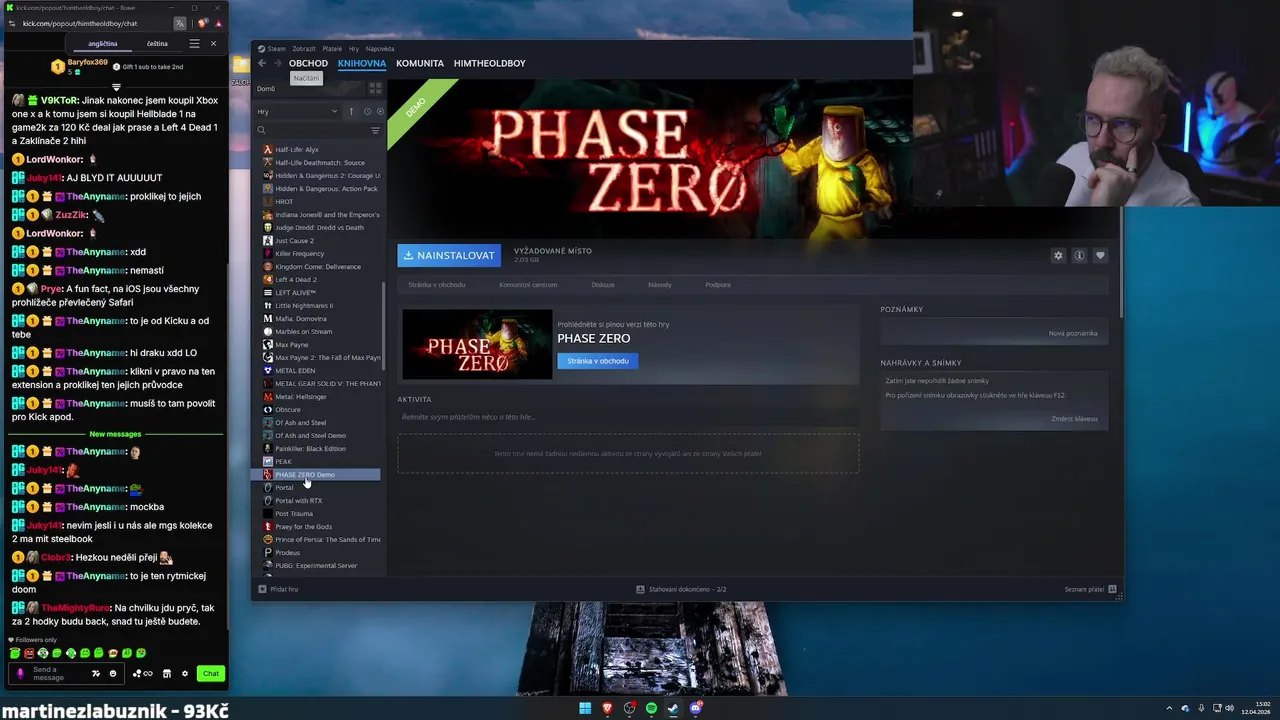
Task: Switch to OBCHOD tab
Action: tap(308, 63)
